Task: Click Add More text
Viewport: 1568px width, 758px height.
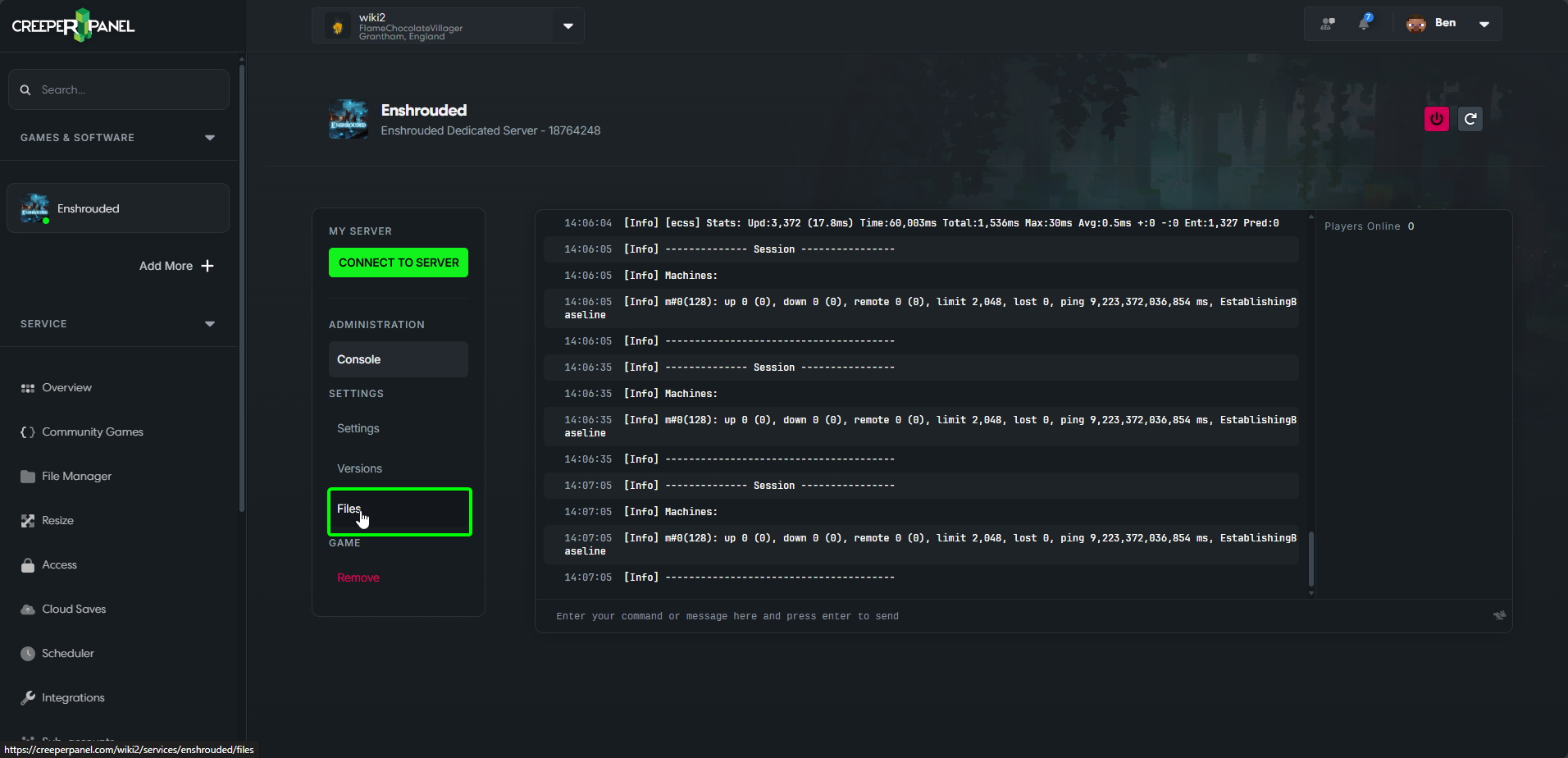Action: (x=166, y=266)
